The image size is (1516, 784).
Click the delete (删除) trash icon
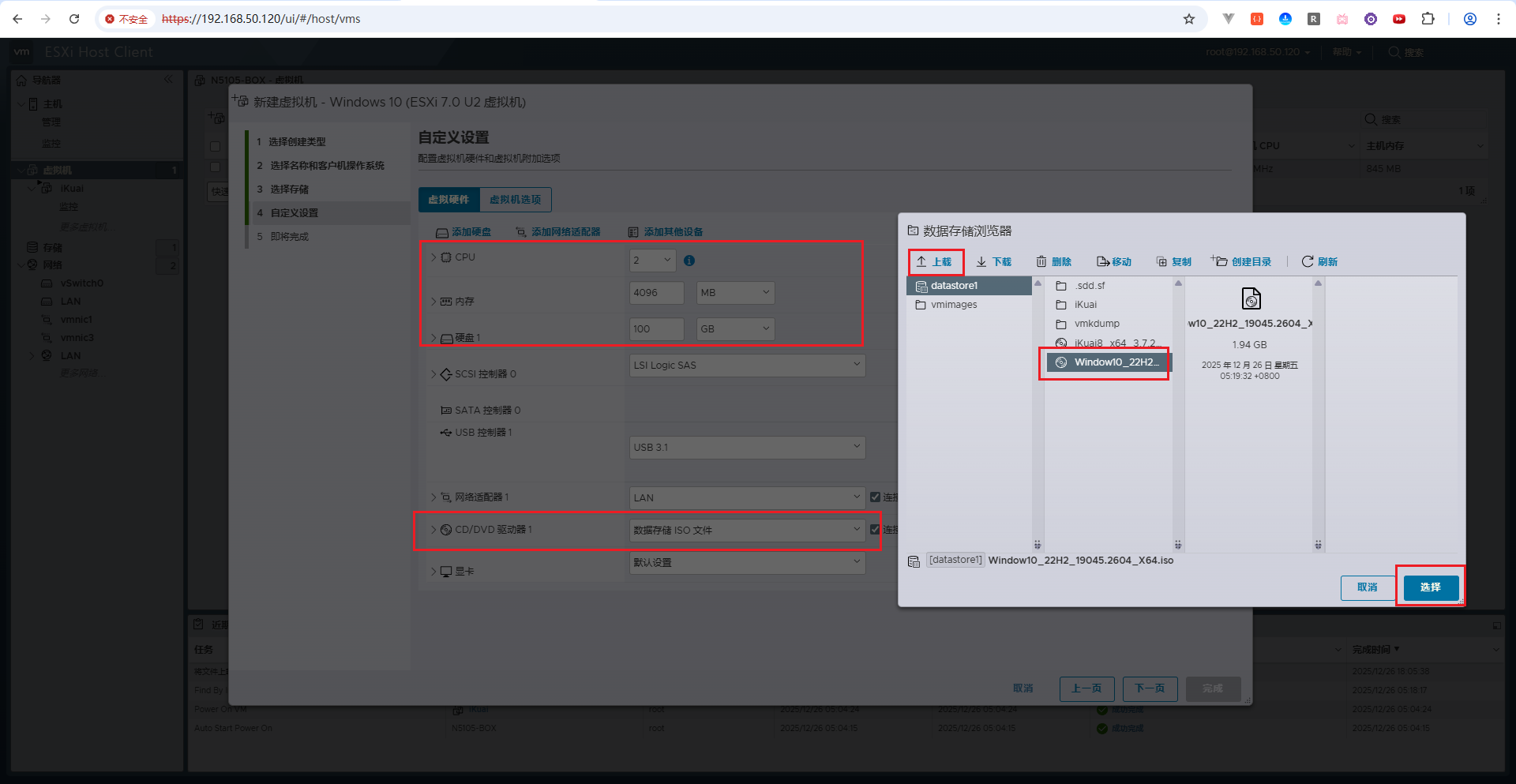click(1041, 261)
